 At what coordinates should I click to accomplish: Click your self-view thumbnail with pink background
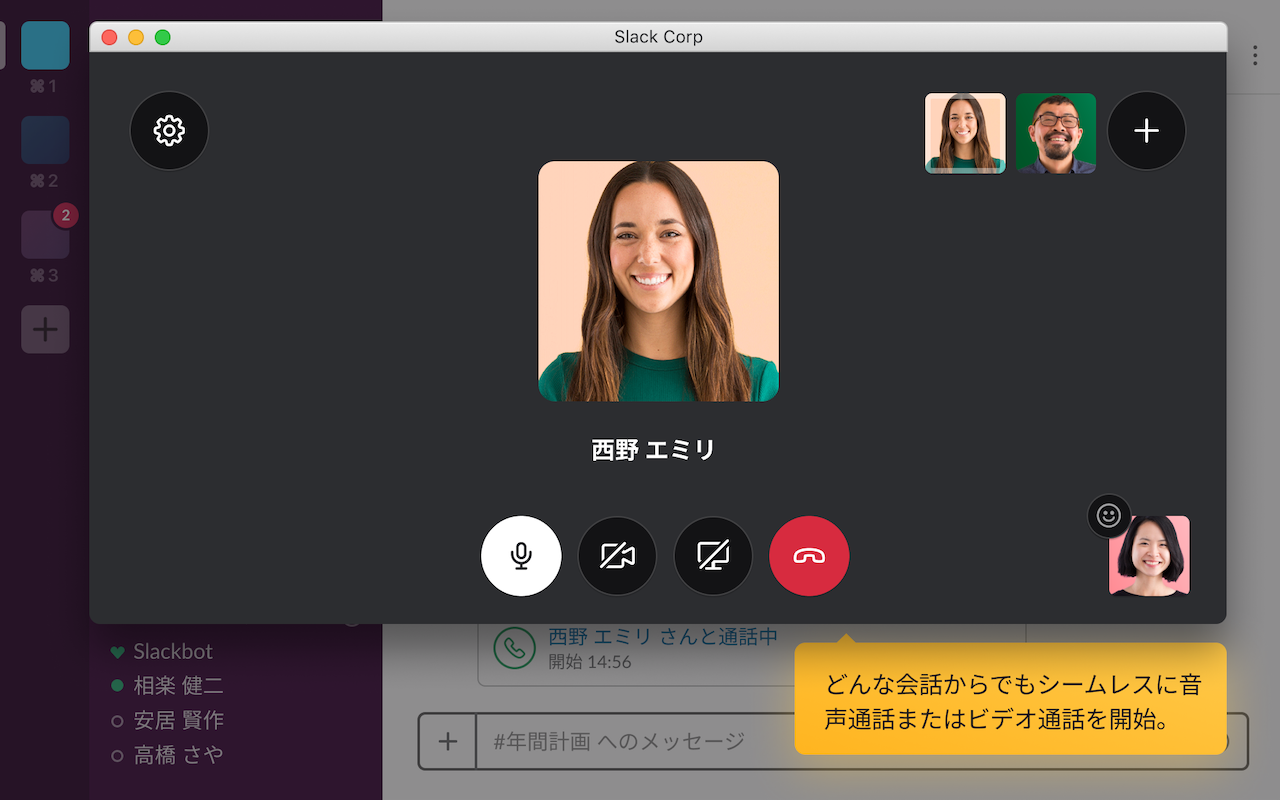coord(1150,556)
